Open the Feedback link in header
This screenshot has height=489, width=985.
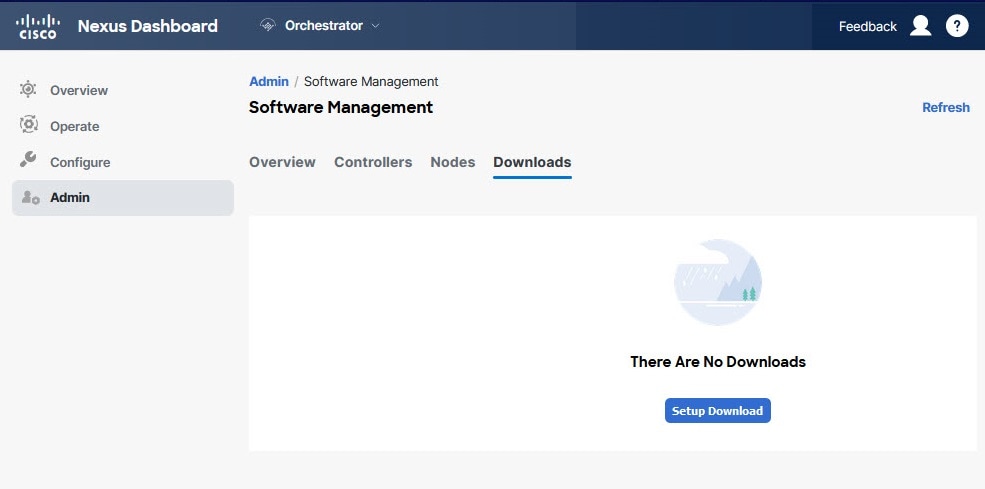[868, 26]
